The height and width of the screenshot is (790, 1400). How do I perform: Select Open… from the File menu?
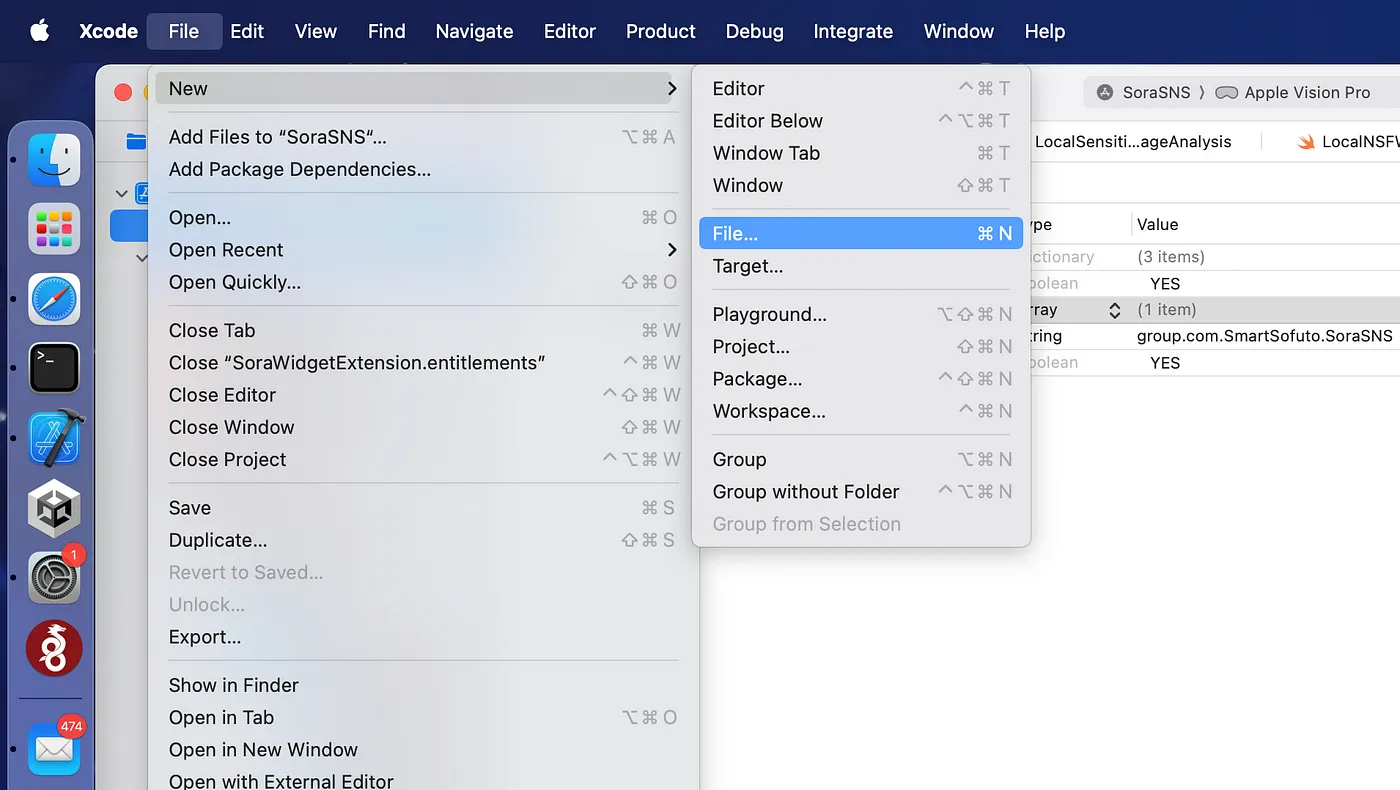[422, 218]
